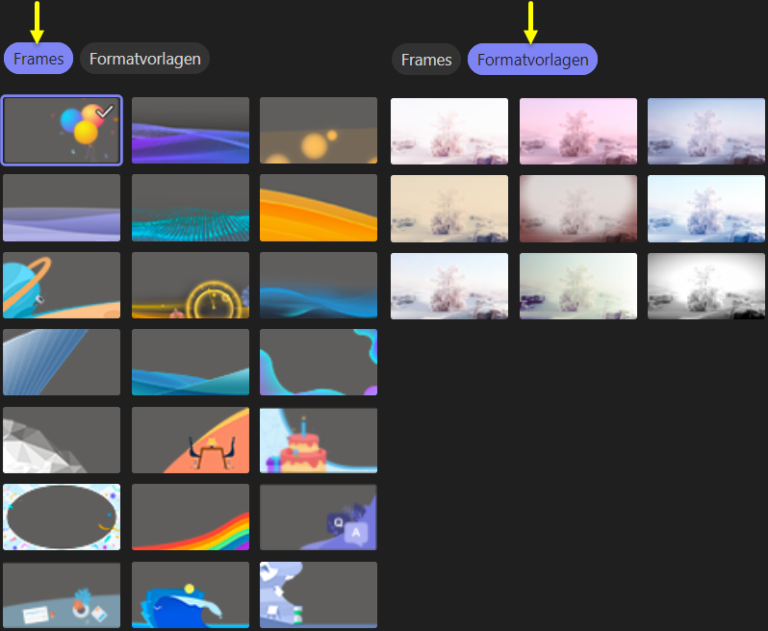This screenshot has width=768, height=631.
Task: Select the warm beige sepia style preset
Action: point(449,208)
